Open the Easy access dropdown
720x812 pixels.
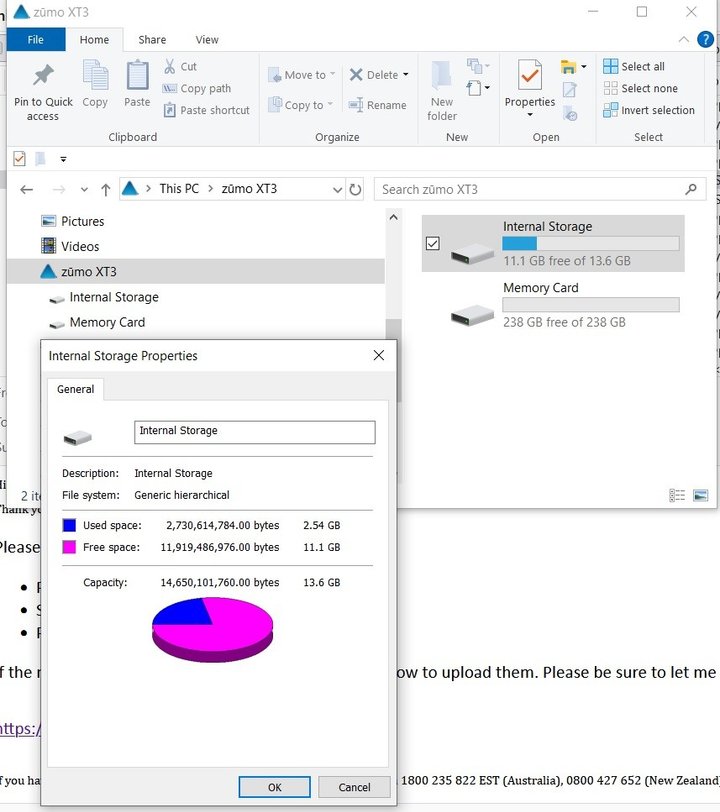[x=478, y=88]
